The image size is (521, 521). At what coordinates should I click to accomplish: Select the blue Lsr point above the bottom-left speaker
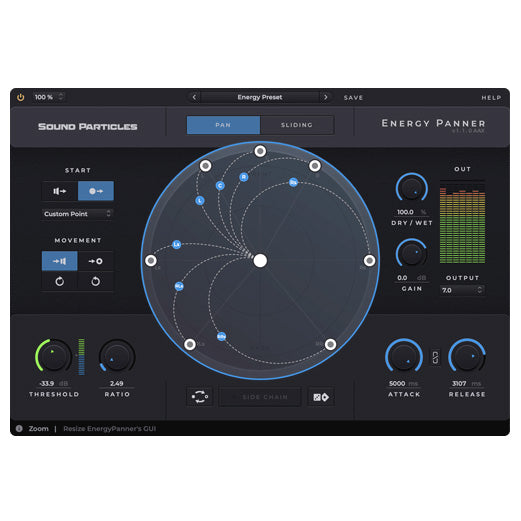pos(179,286)
